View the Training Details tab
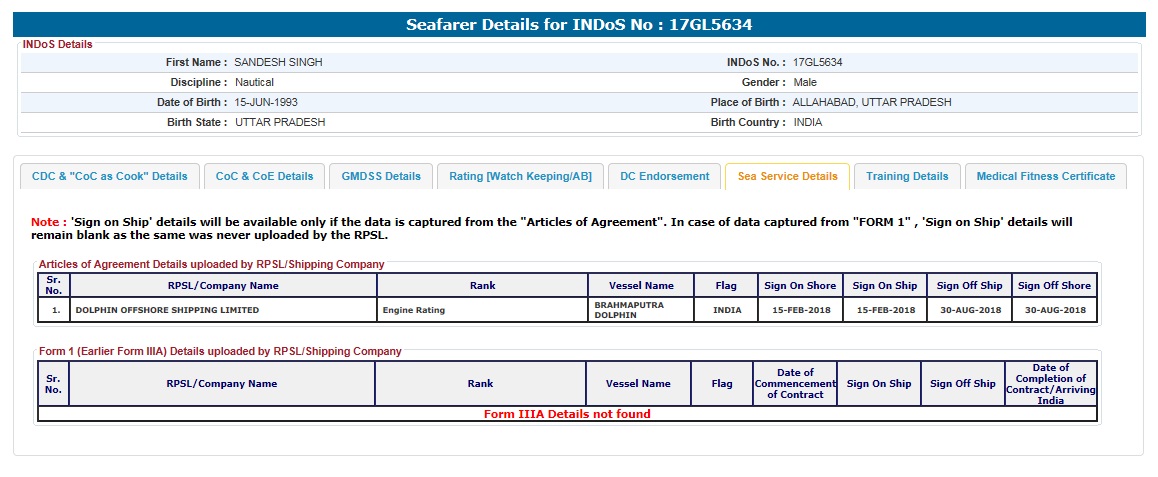 (907, 176)
